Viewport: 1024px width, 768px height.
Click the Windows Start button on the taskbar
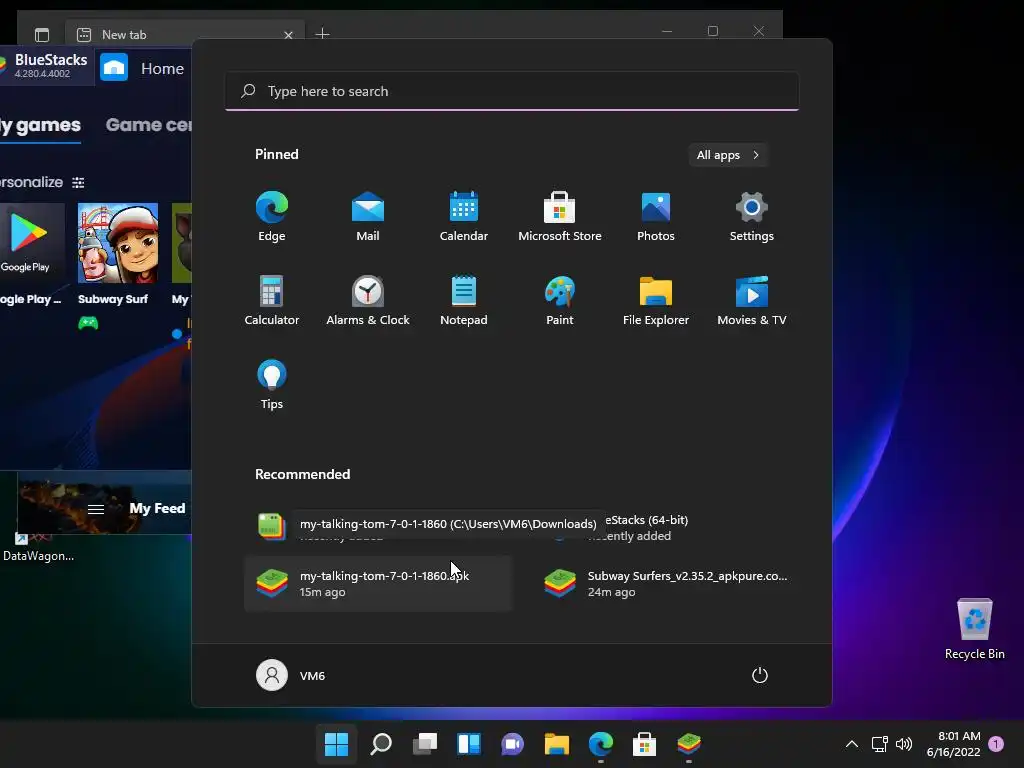click(336, 744)
